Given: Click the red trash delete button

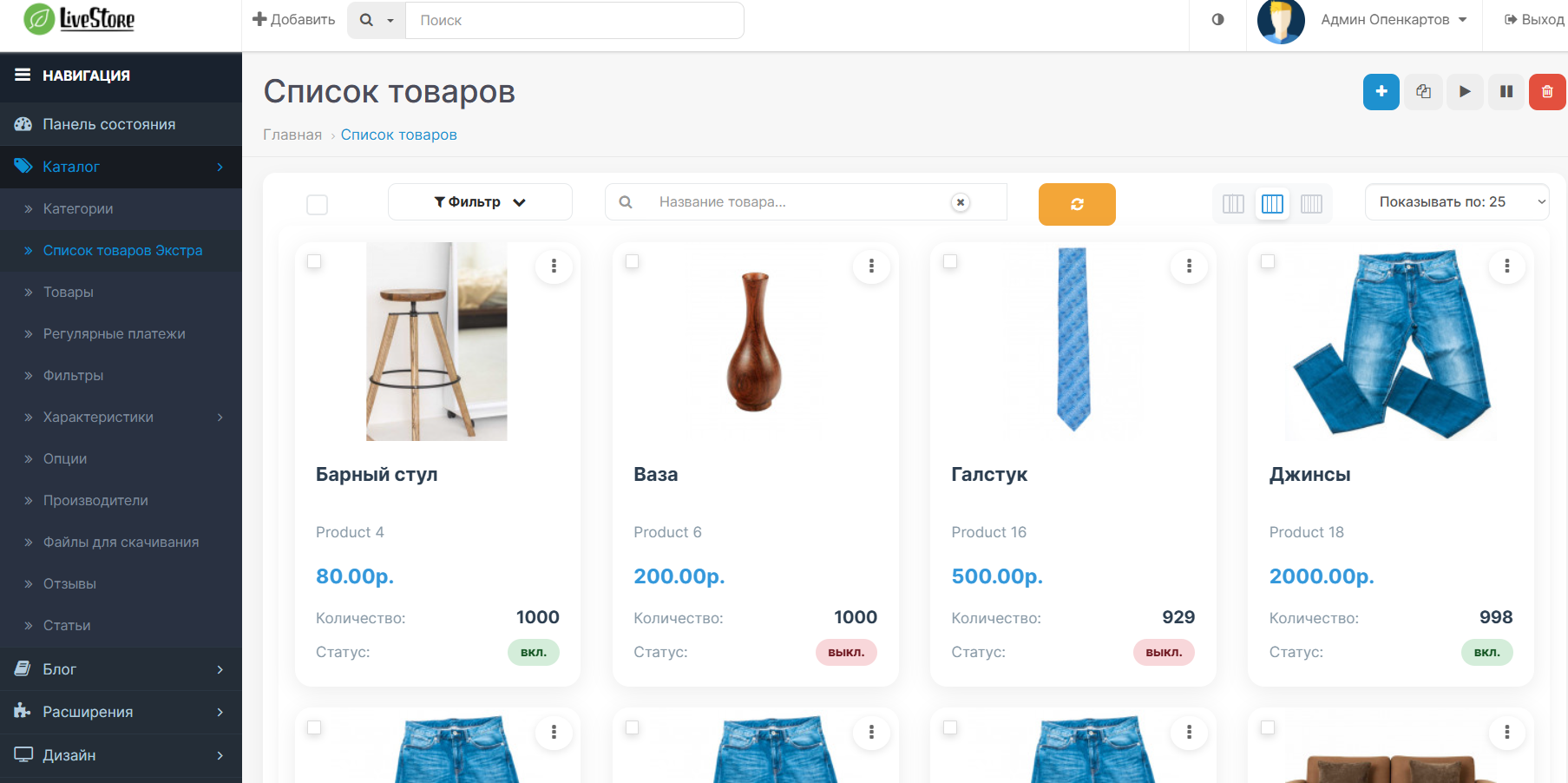Looking at the screenshot, I should [1547, 92].
